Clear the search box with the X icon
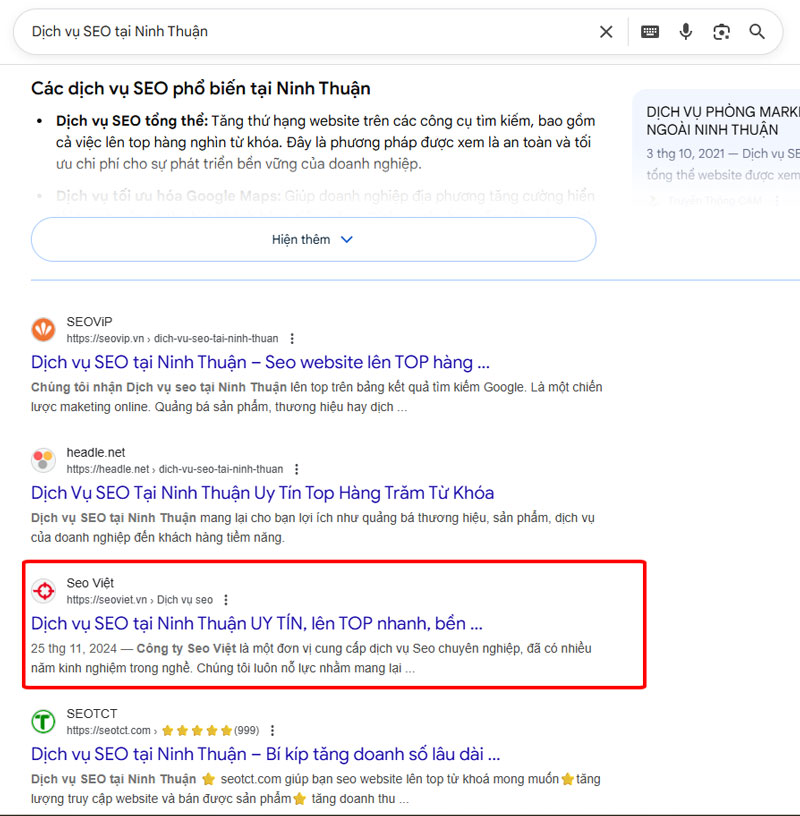Viewport: 800px width, 816px height. (606, 31)
